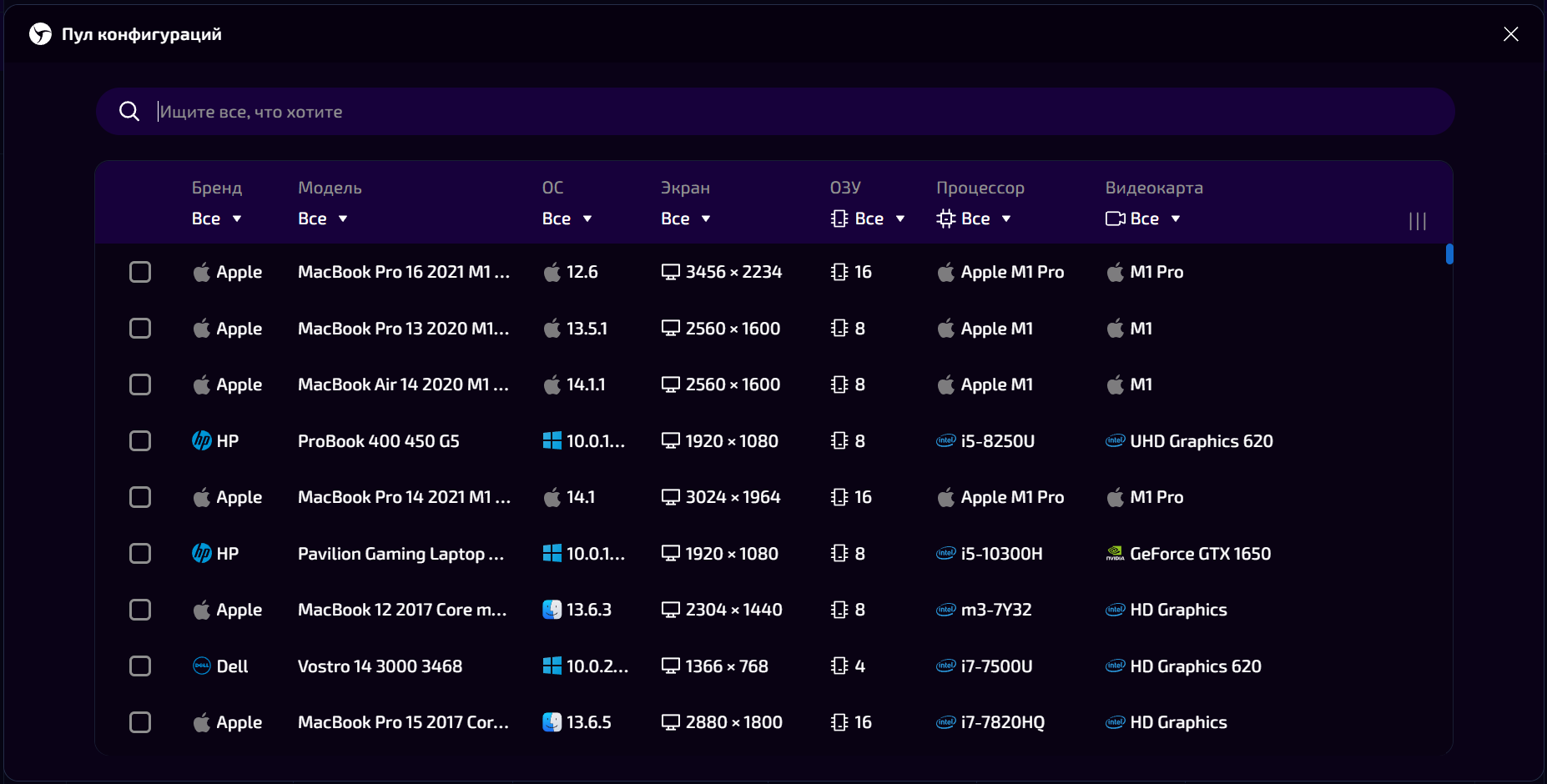1547x784 pixels.
Task: Click Windows icon in Vostro 14 row
Action: coord(552,666)
